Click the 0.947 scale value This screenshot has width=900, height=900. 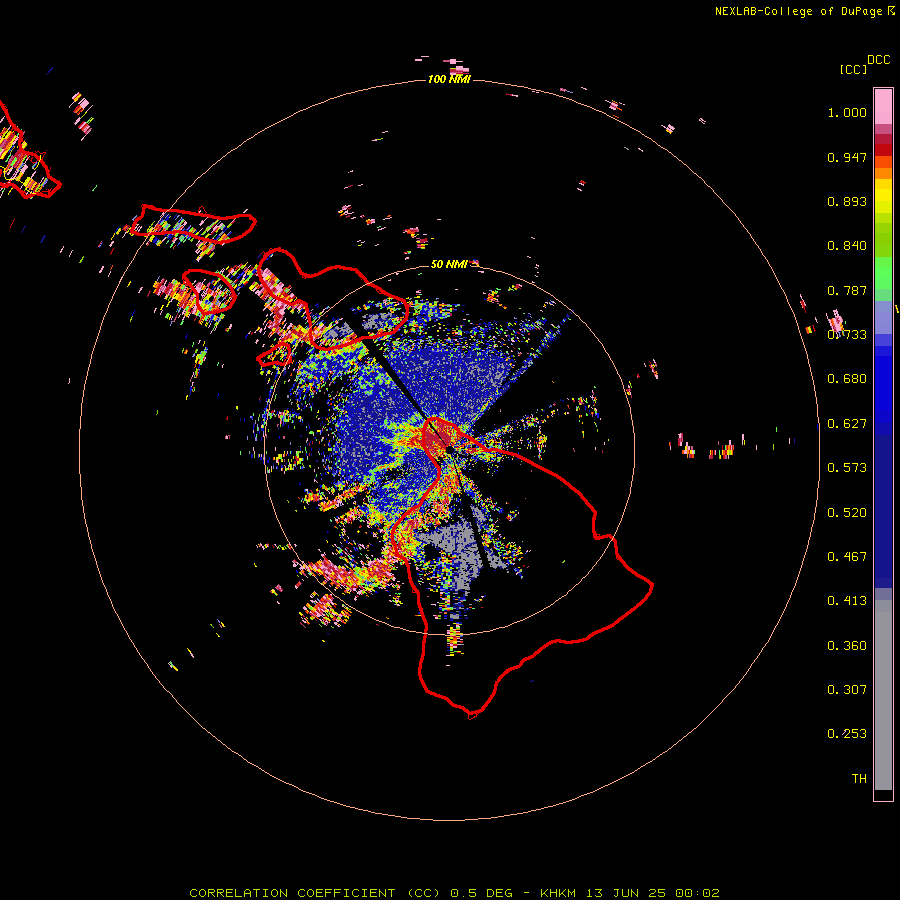(847, 157)
